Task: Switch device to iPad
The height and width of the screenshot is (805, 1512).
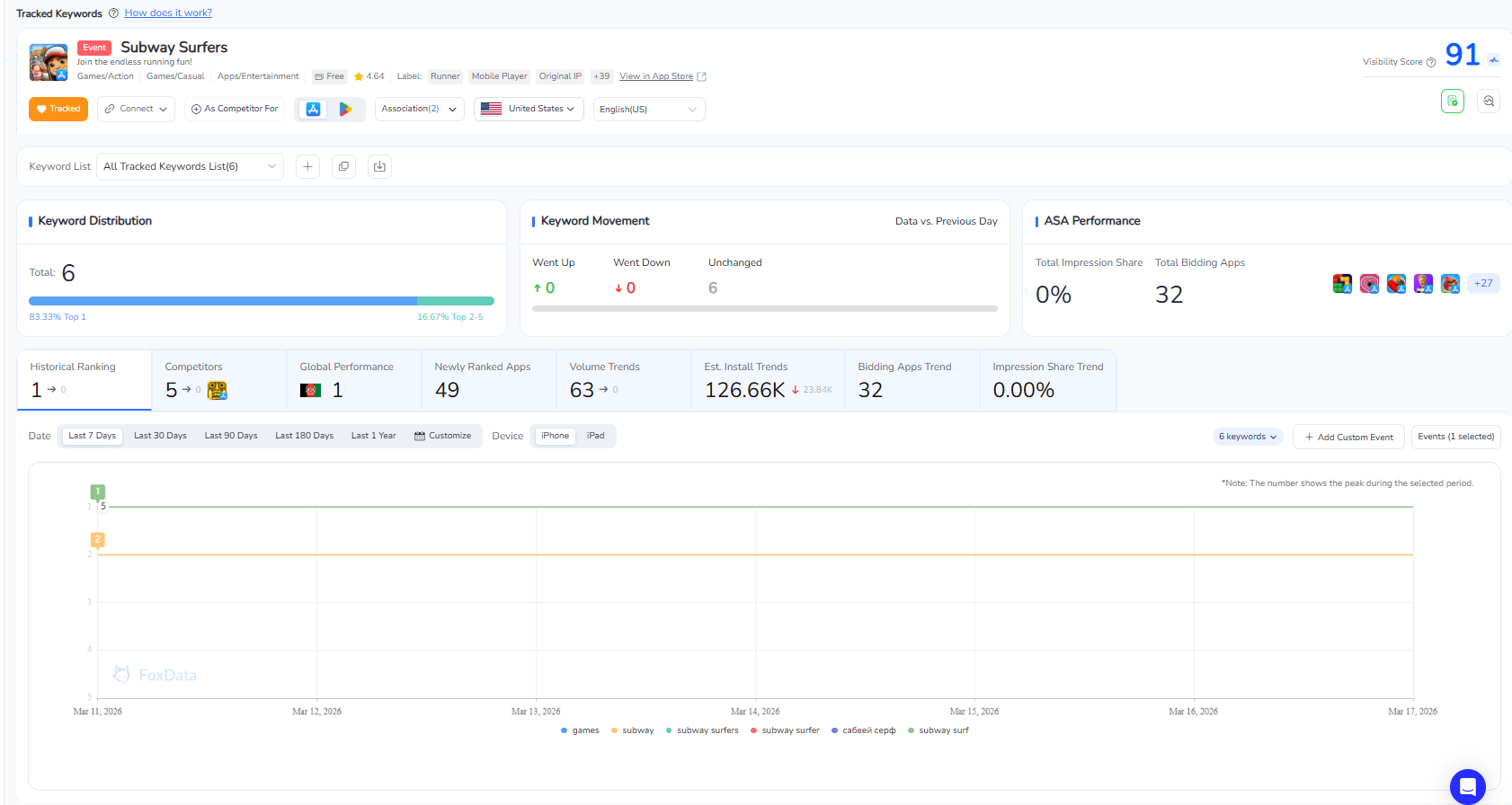Action: [x=595, y=436]
